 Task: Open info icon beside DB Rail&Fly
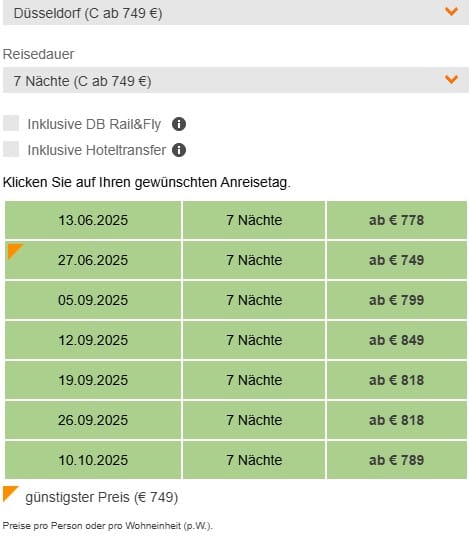tap(178, 124)
